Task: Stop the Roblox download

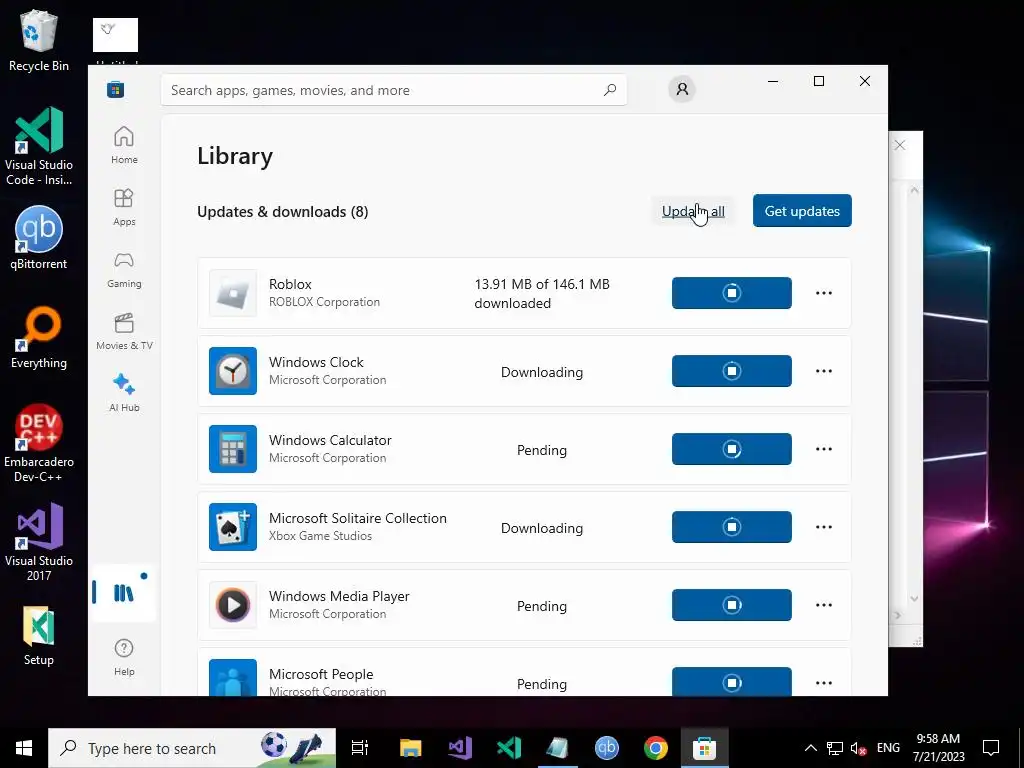Action: [731, 293]
